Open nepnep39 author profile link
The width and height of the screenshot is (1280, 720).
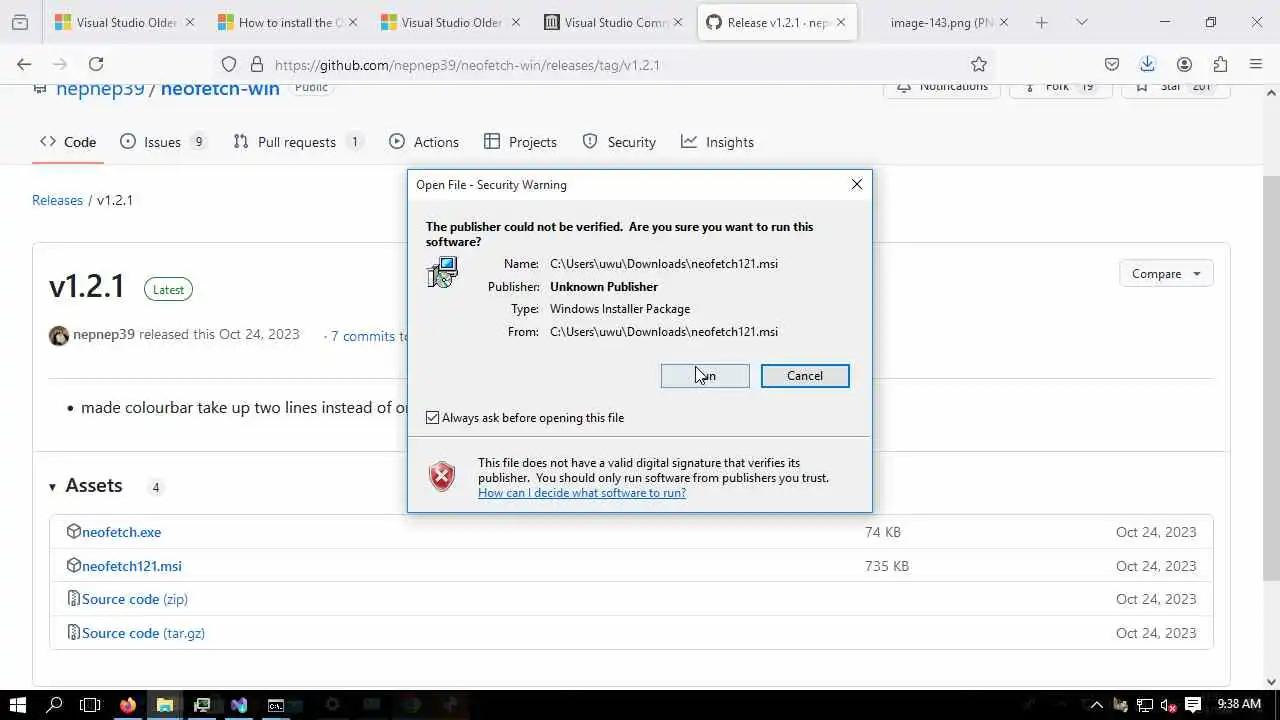click(x=104, y=334)
